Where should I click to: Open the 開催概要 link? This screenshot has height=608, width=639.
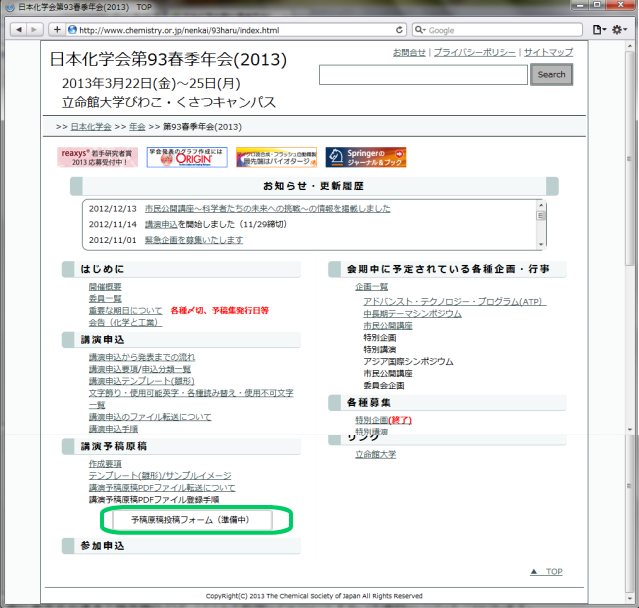pyautogui.click(x=105, y=287)
